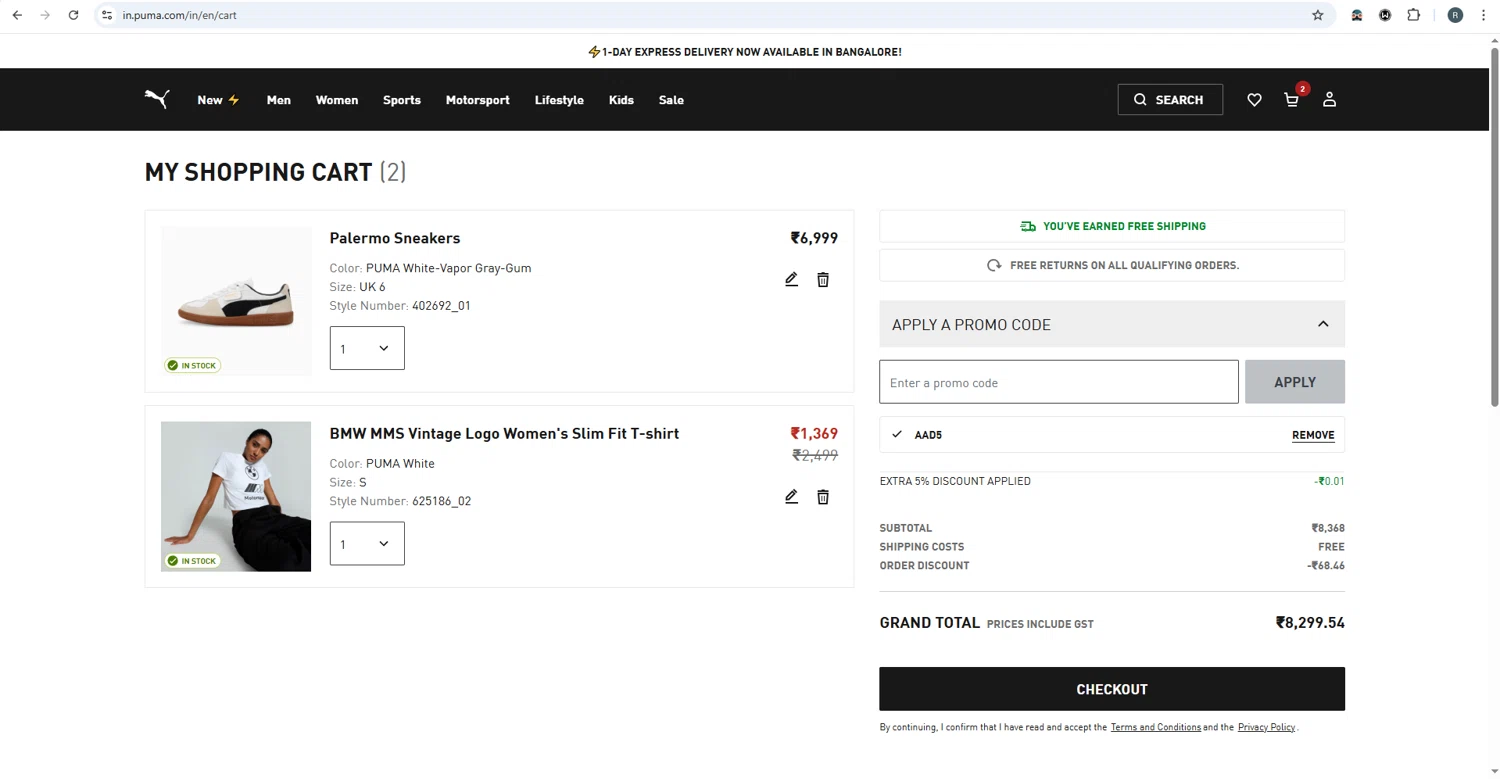
Task: Click the PUMA logo icon
Action: point(157,99)
